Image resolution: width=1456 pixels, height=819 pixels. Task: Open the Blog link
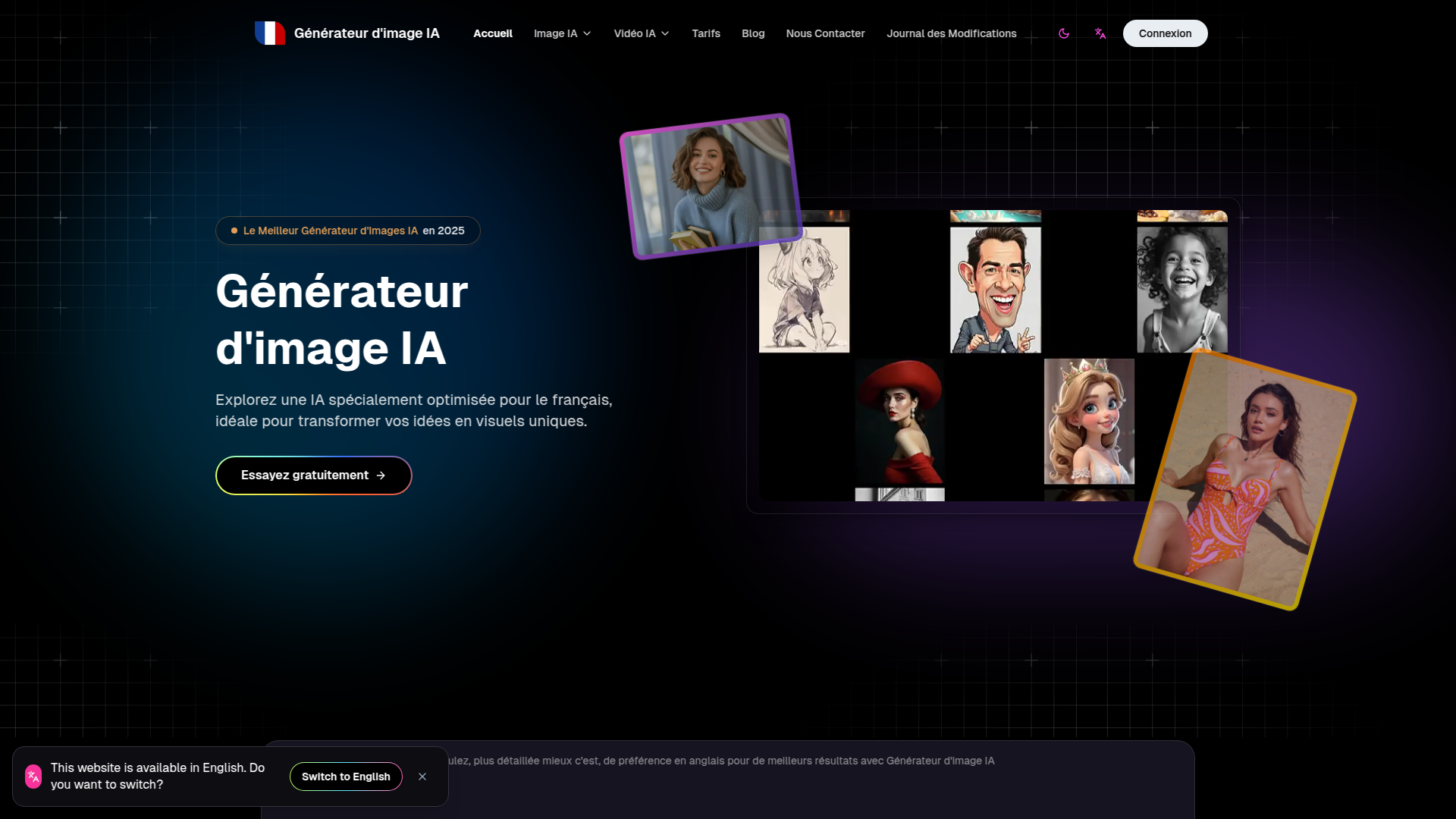[753, 33]
